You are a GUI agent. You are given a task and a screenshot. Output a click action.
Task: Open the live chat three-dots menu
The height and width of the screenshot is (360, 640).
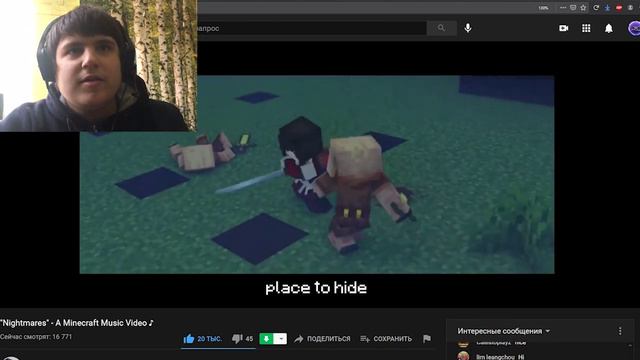pyautogui.click(x=620, y=331)
